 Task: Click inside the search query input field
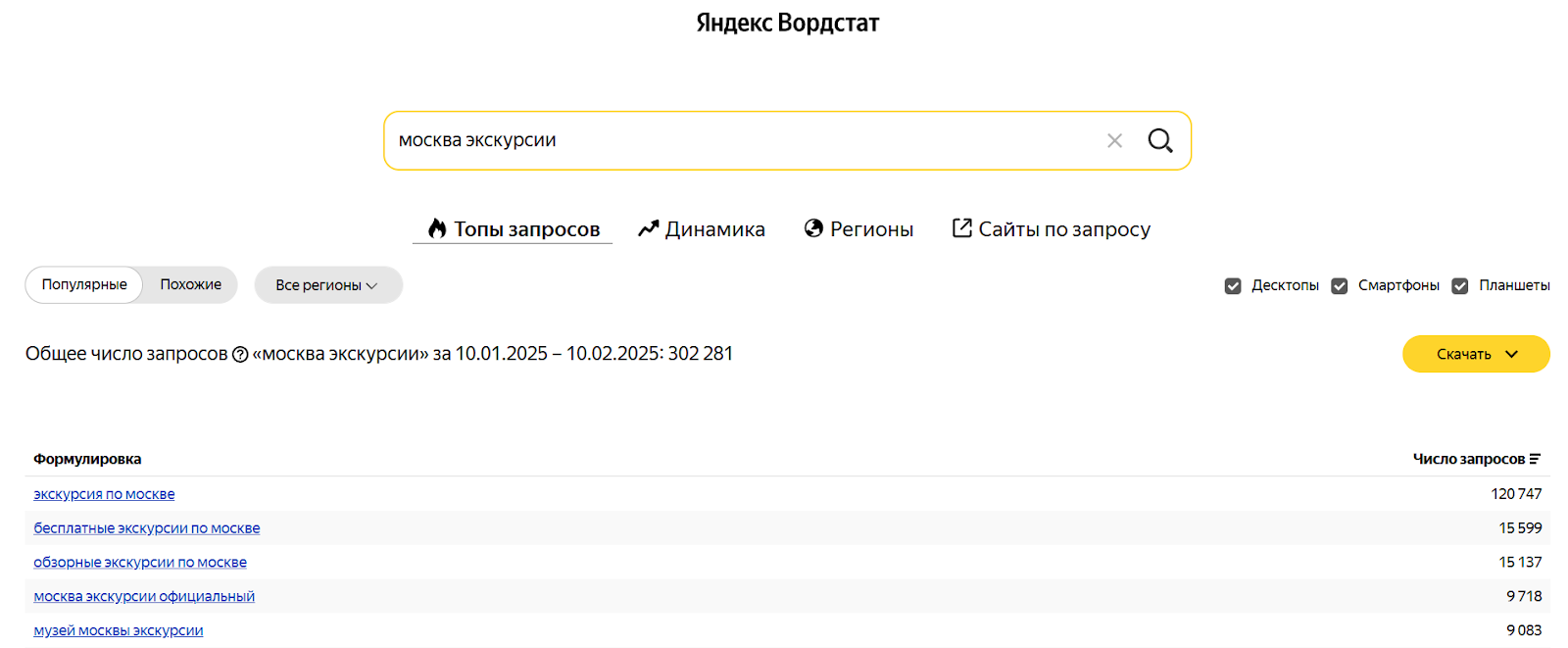(x=686, y=140)
